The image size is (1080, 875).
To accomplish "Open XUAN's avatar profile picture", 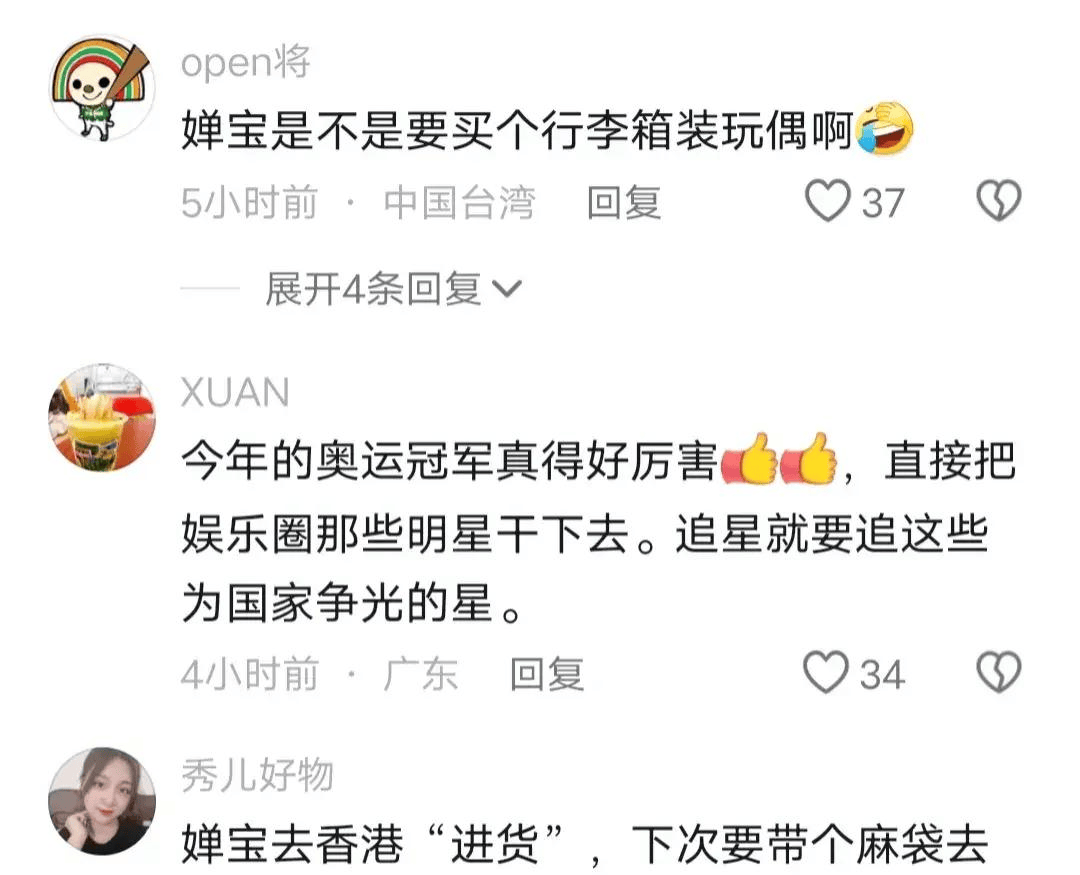I will click(102, 418).
